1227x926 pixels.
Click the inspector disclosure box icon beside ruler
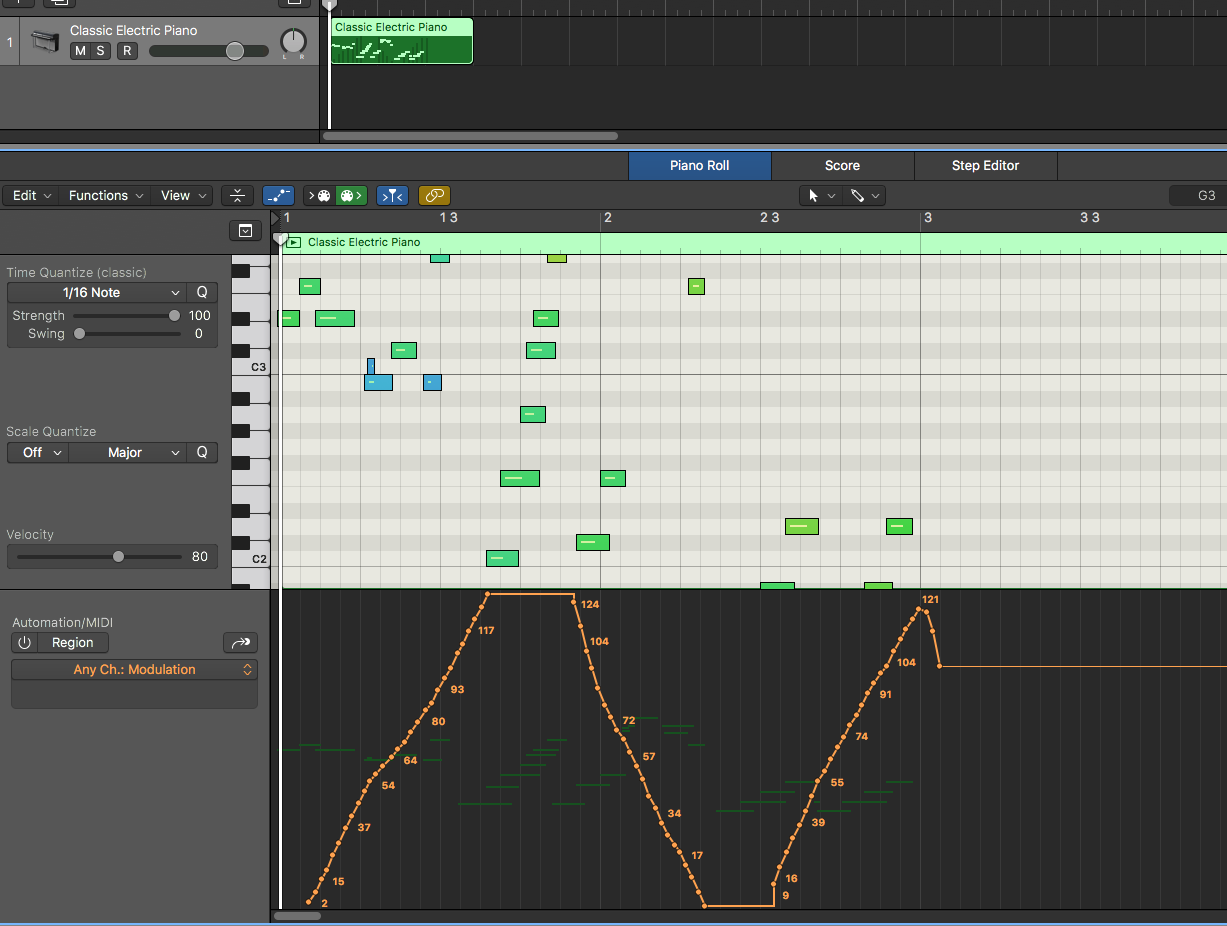coord(245,231)
